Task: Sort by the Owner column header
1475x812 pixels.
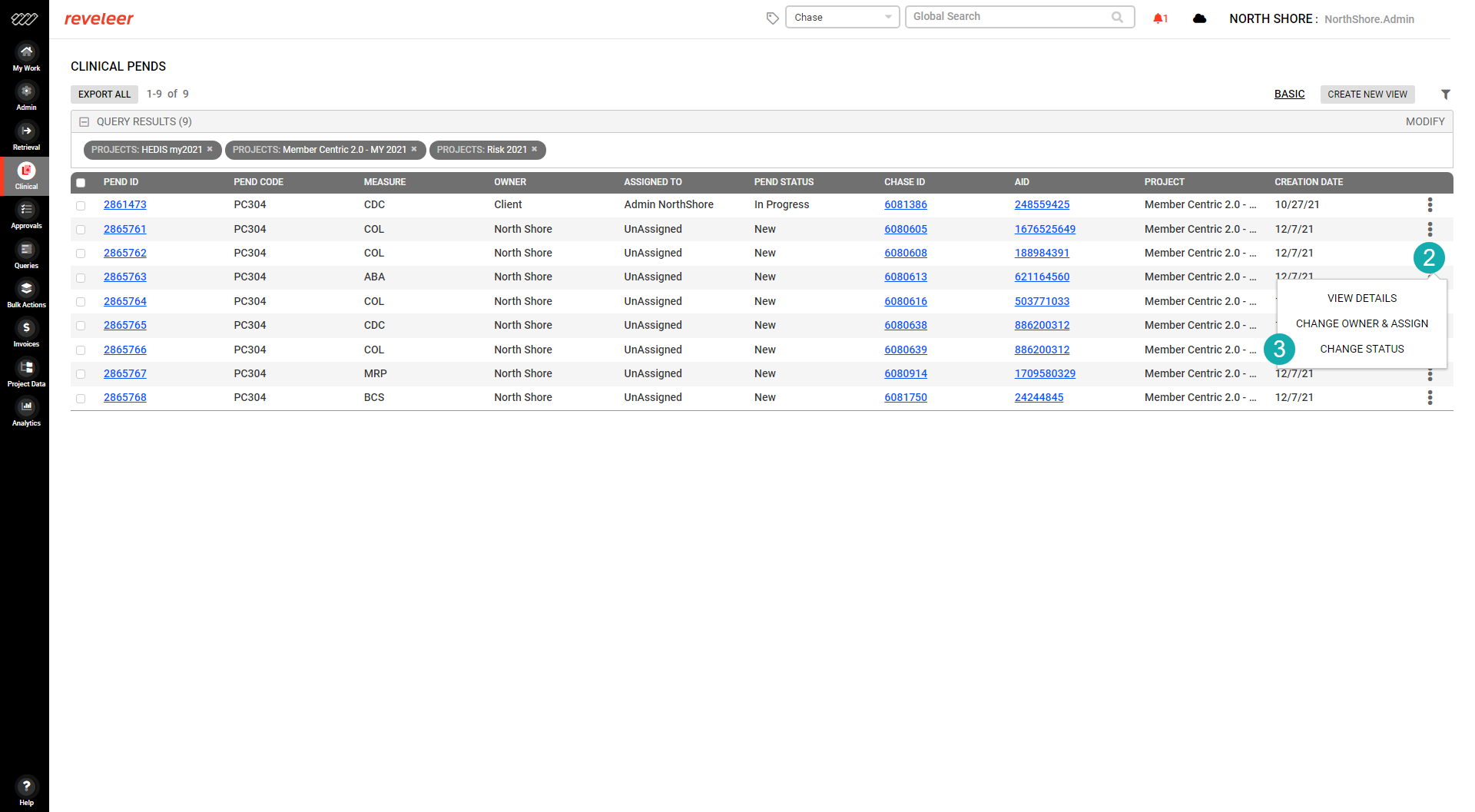Action: 510,182
